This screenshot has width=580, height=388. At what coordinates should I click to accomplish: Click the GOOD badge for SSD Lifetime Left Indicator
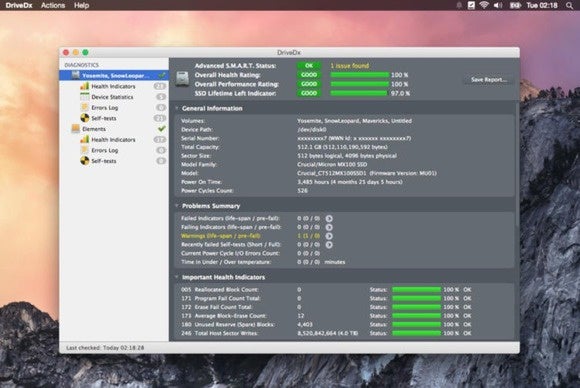pos(309,93)
